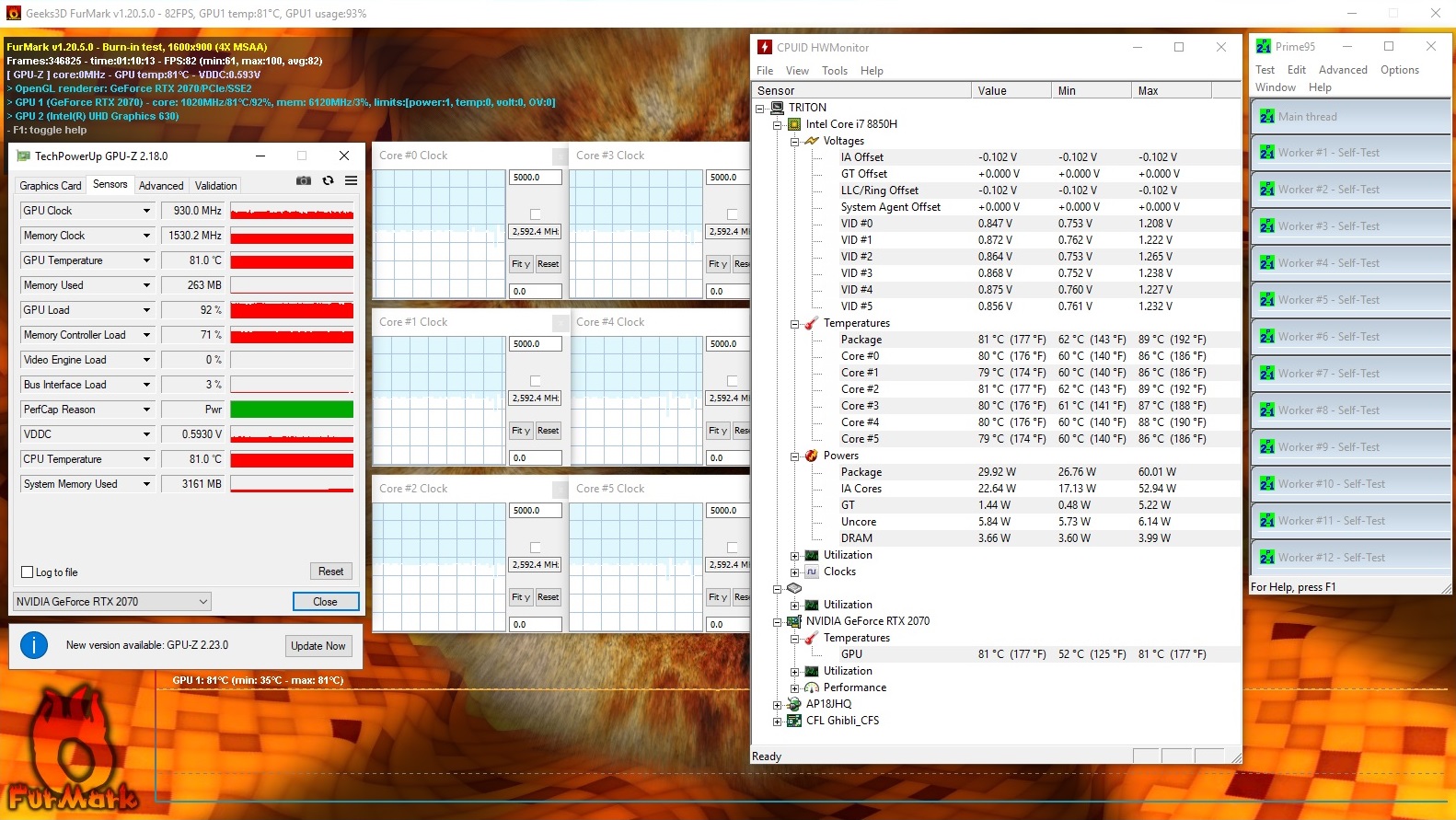Toggle the checkbox in Core #2 Clock window
Viewport: 1456px width, 820px height.
[x=536, y=548]
